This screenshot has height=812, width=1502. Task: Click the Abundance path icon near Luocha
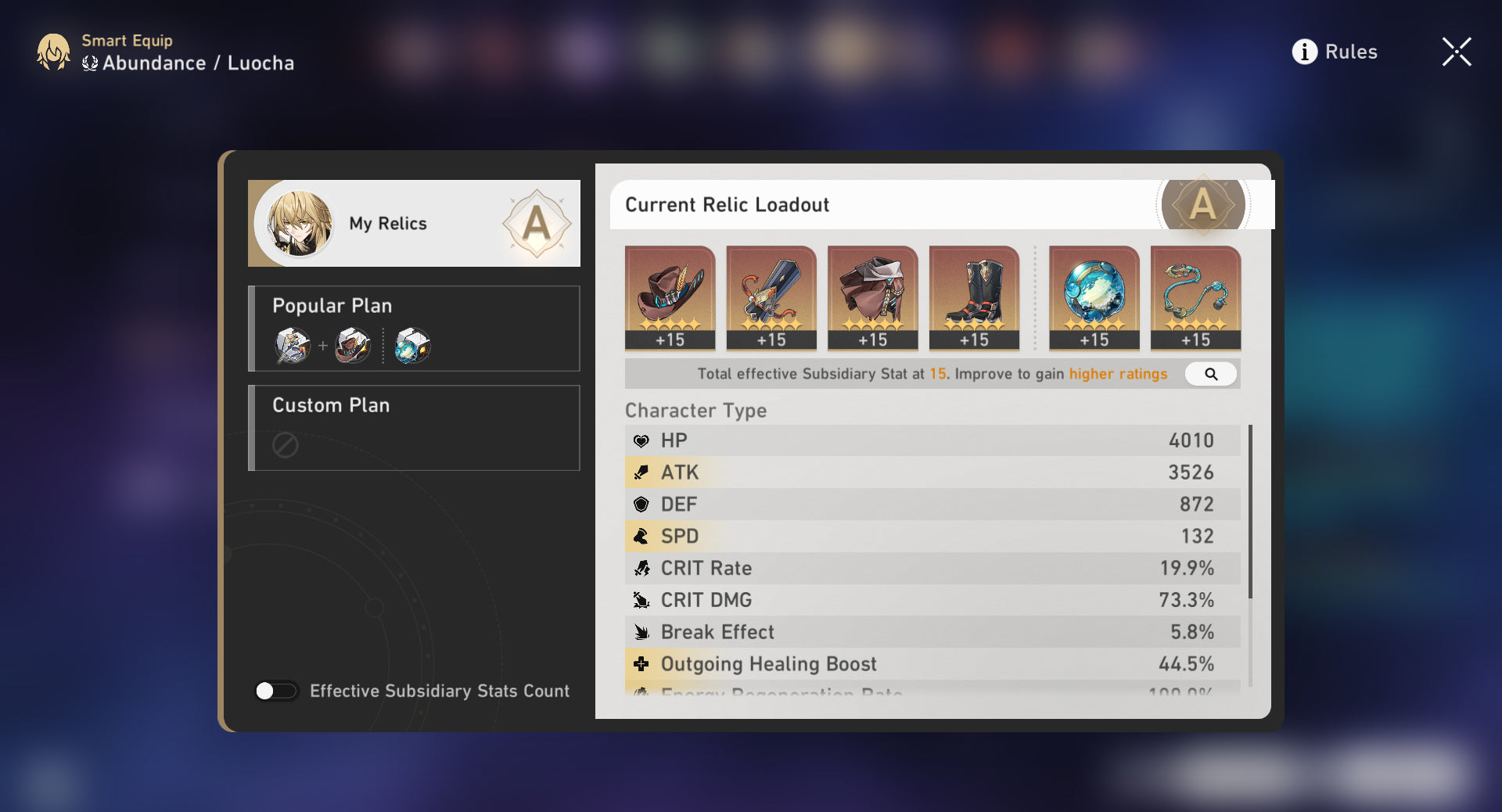(x=90, y=63)
